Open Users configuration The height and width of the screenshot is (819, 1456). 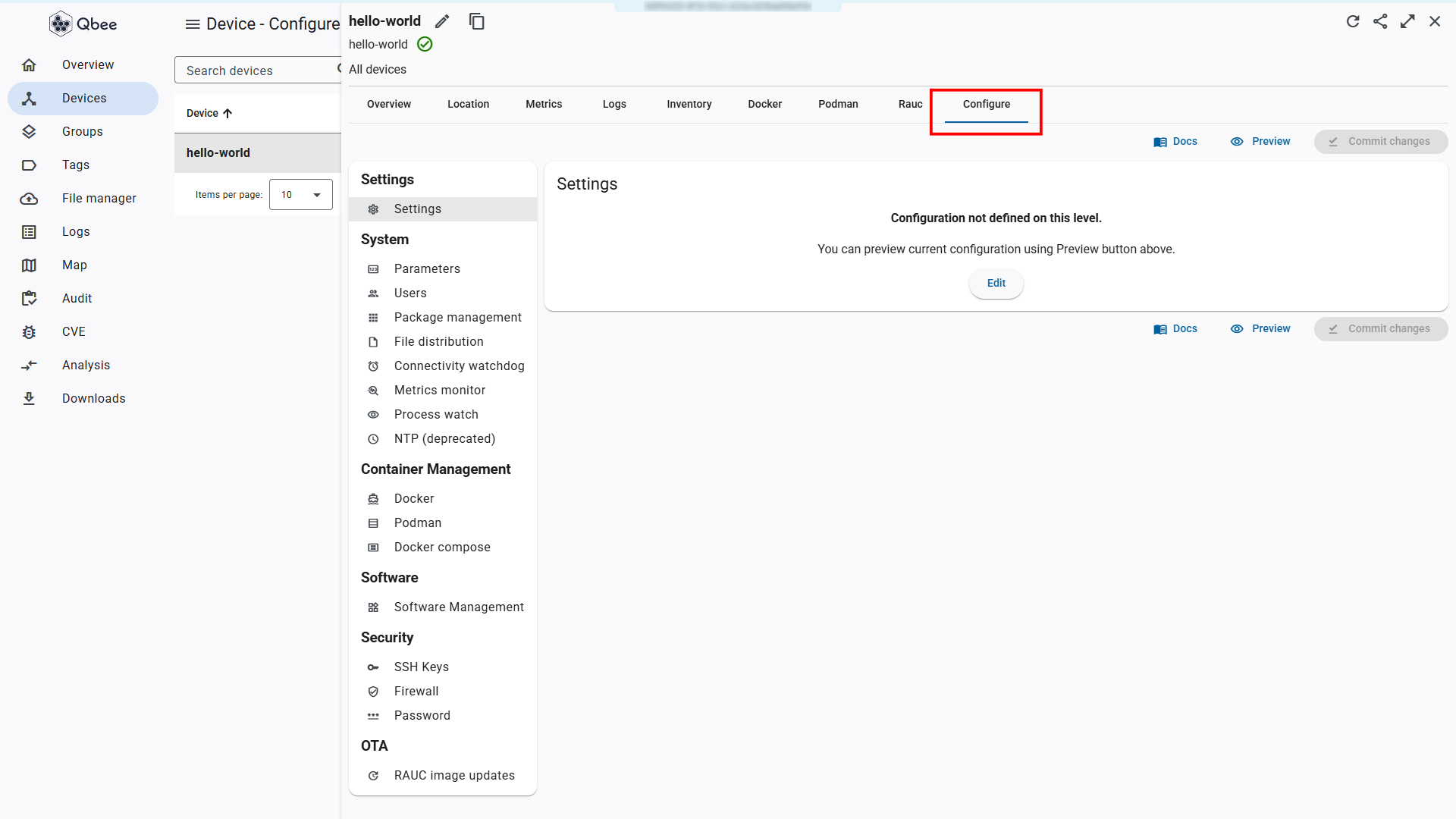(x=443, y=293)
